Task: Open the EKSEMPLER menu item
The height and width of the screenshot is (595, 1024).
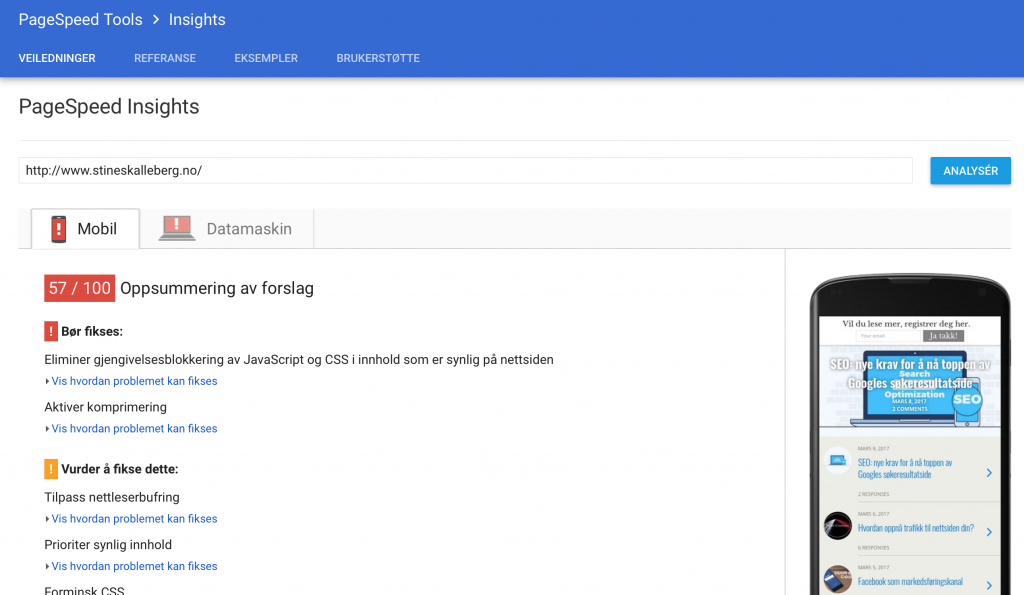Action: tap(266, 58)
